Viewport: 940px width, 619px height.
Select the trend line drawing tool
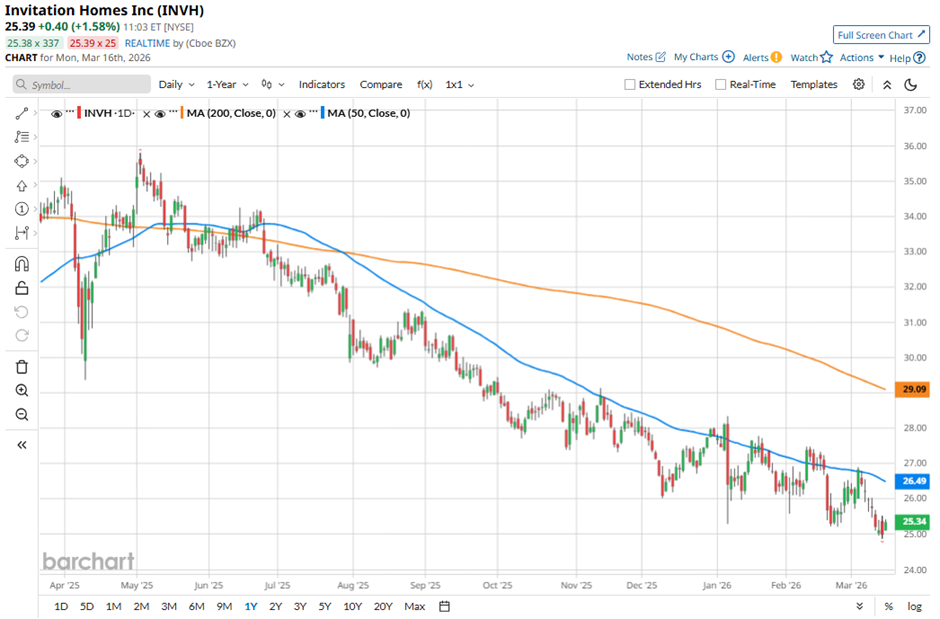pos(22,114)
